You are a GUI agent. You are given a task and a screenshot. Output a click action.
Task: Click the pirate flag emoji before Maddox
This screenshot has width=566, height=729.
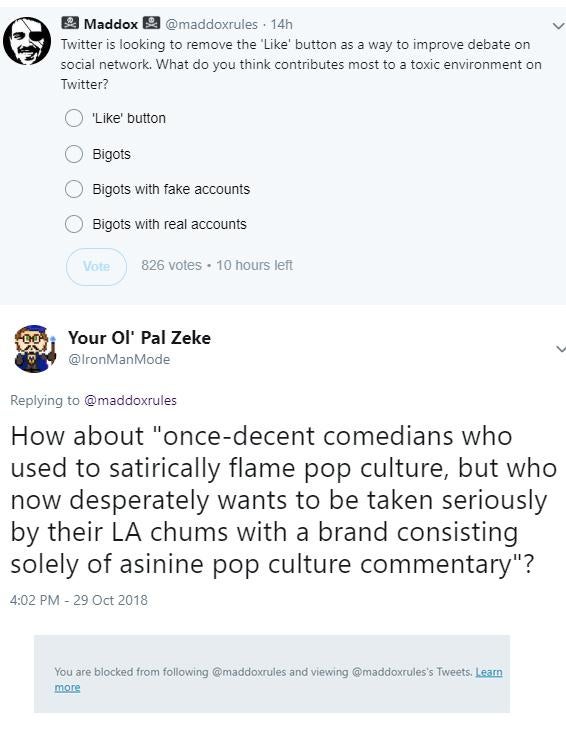pos(70,23)
